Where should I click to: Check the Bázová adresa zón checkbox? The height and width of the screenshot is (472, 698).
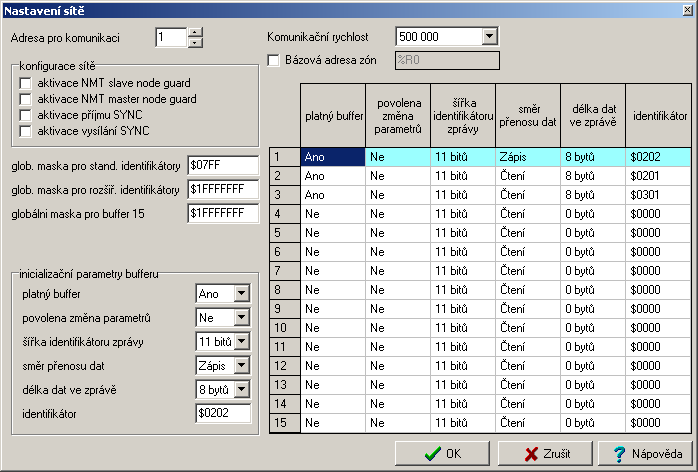(x=273, y=60)
